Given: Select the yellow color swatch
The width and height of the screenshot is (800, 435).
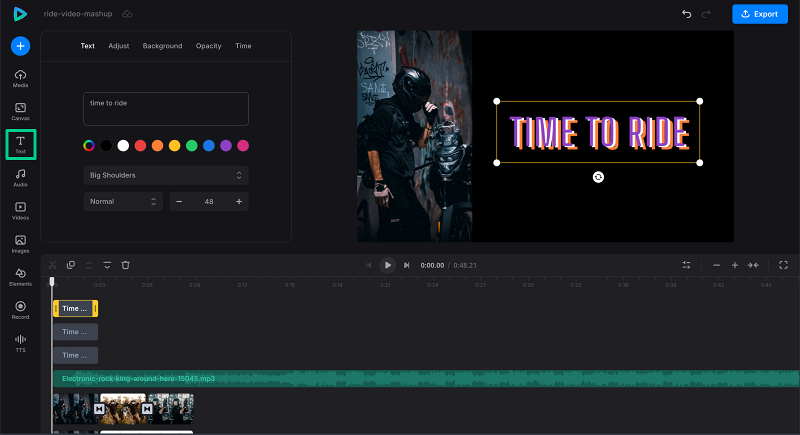Looking at the screenshot, I should (174, 146).
